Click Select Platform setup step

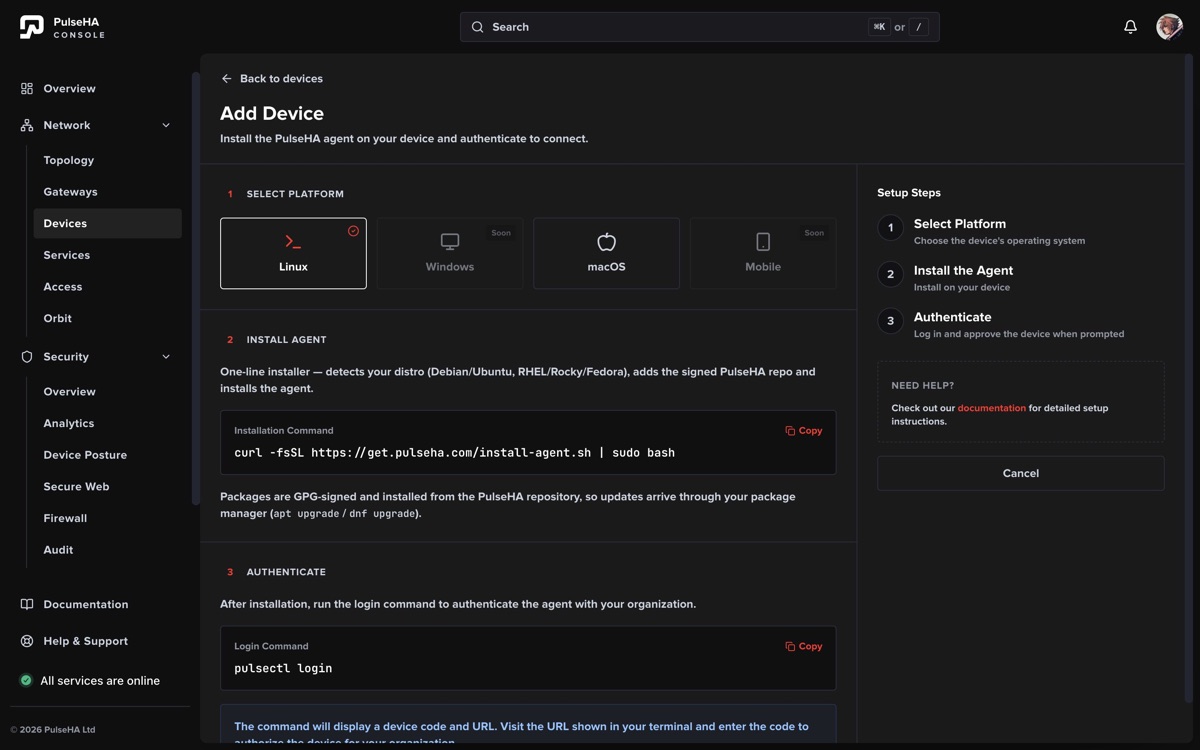point(1020,230)
